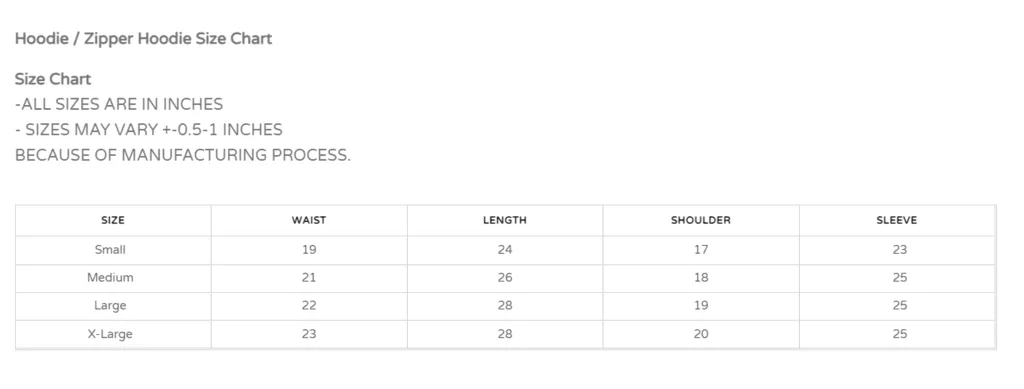
Task: Click the SIZE column header
Action: coord(113,221)
